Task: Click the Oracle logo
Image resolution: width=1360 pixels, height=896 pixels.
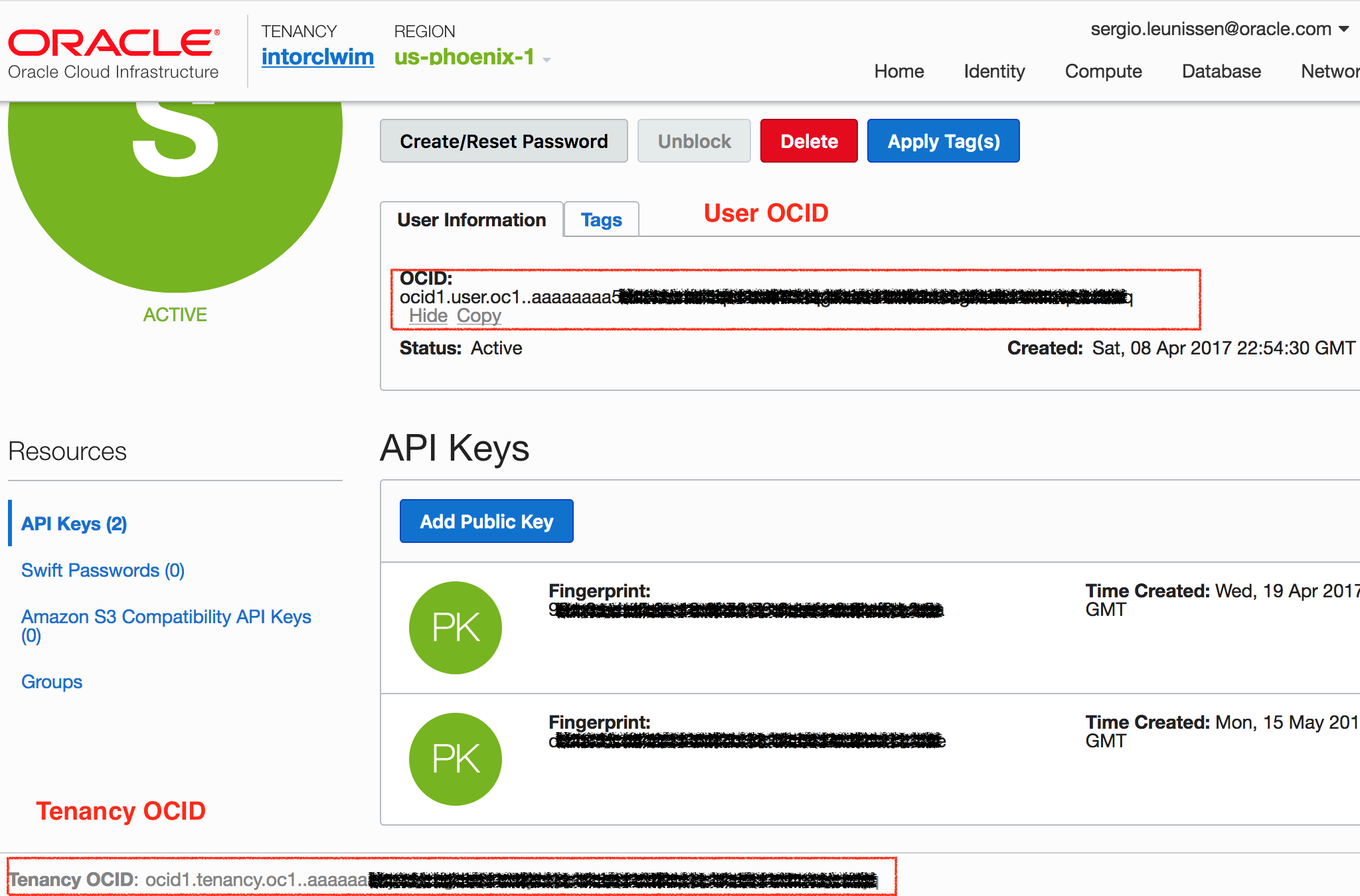Action: pos(113,44)
